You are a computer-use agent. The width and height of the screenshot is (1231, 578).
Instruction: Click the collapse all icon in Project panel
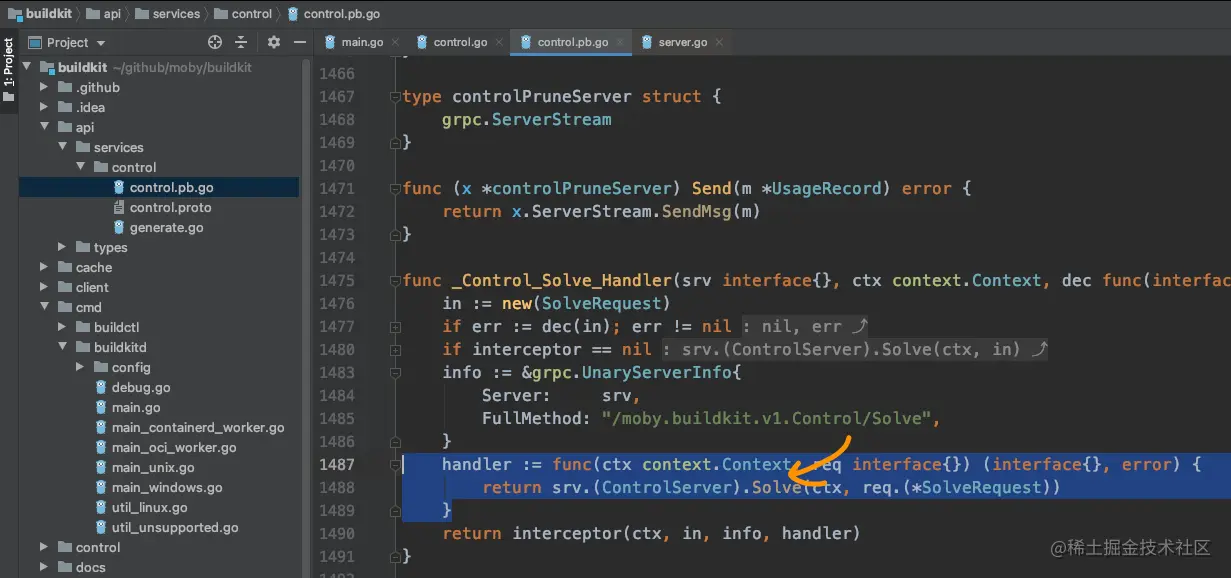pyautogui.click(x=241, y=42)
